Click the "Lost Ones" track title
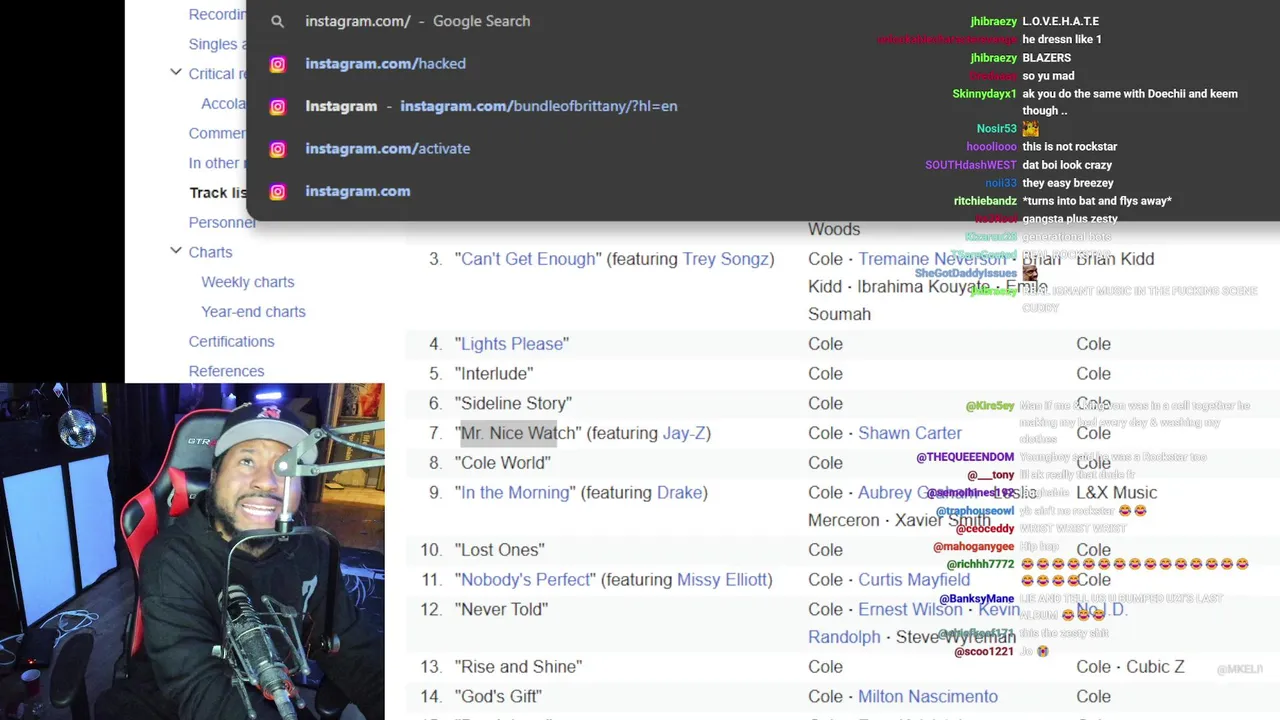Image resolution: width=1280 pixels, height=720 pixels. (500, 550)
